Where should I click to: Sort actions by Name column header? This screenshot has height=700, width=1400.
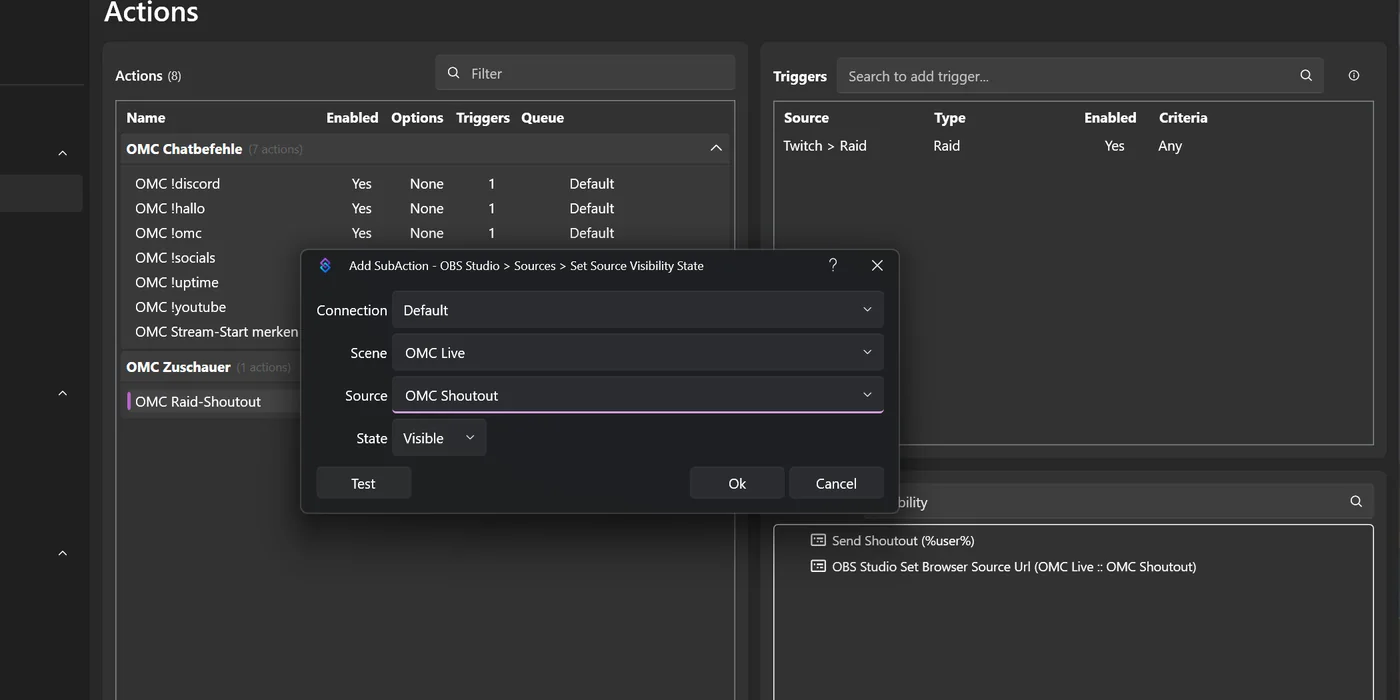pos(146,118)
